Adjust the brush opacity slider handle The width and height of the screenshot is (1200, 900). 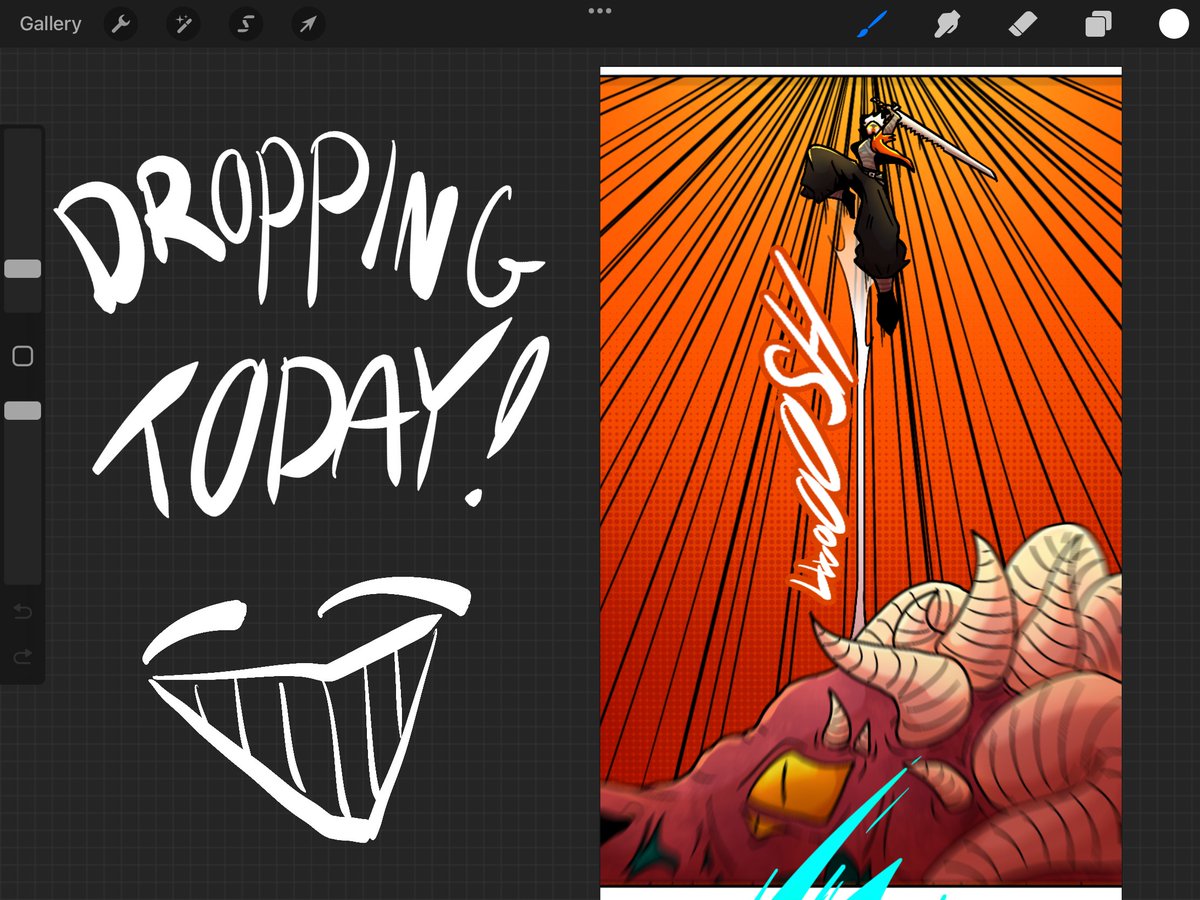pyautogui.click(x=22, y=411)
